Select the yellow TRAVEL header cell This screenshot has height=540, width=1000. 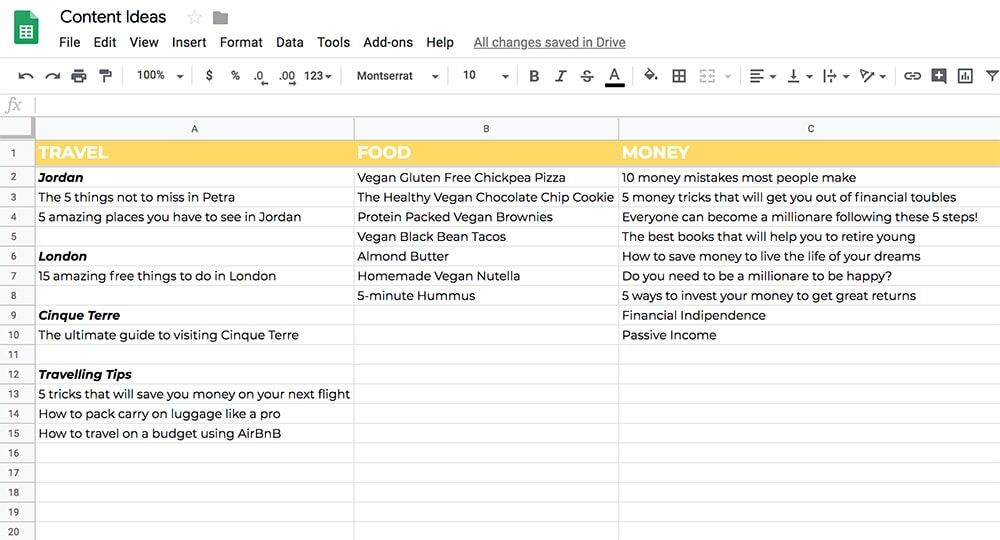coord(194,153)
